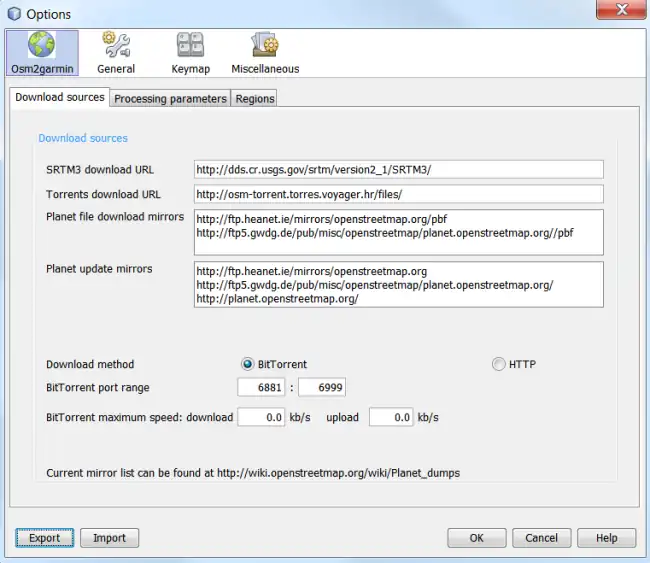Select the Download sources tab
Screen dimensions: 650x563
coord(60,98)
